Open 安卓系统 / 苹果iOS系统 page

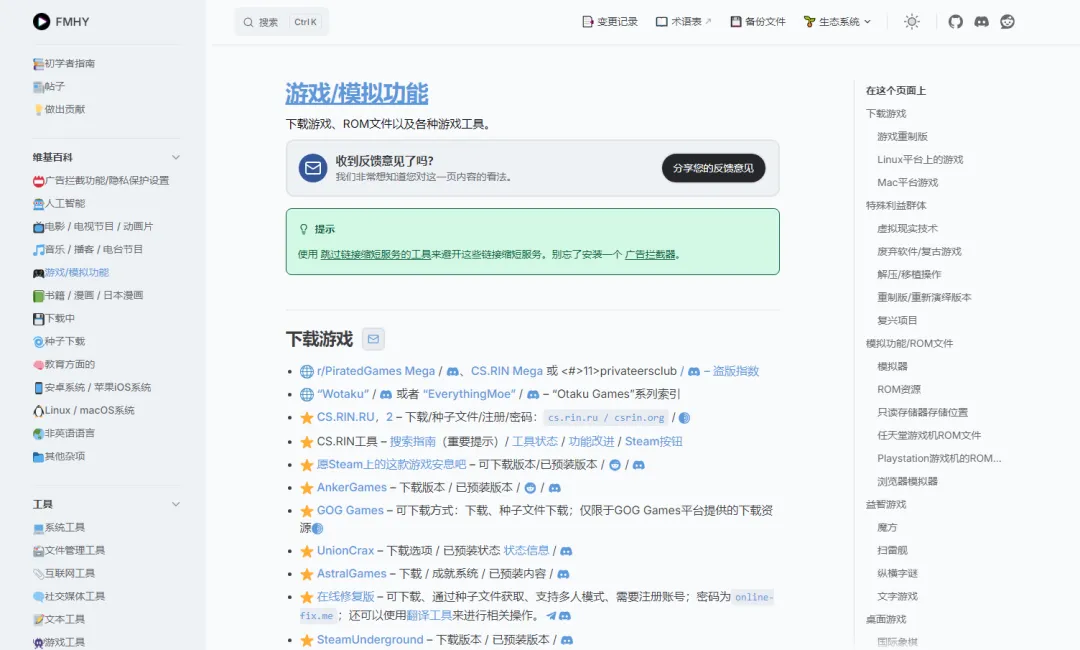[x=92, y=387]
